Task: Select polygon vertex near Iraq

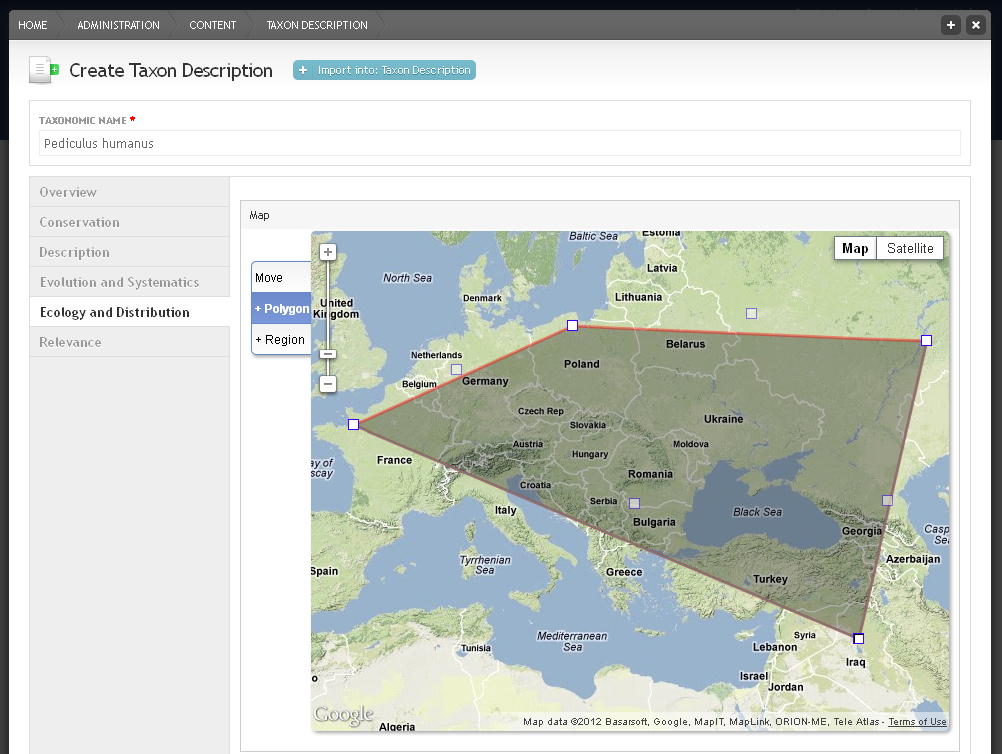Action: coord(859,638)
